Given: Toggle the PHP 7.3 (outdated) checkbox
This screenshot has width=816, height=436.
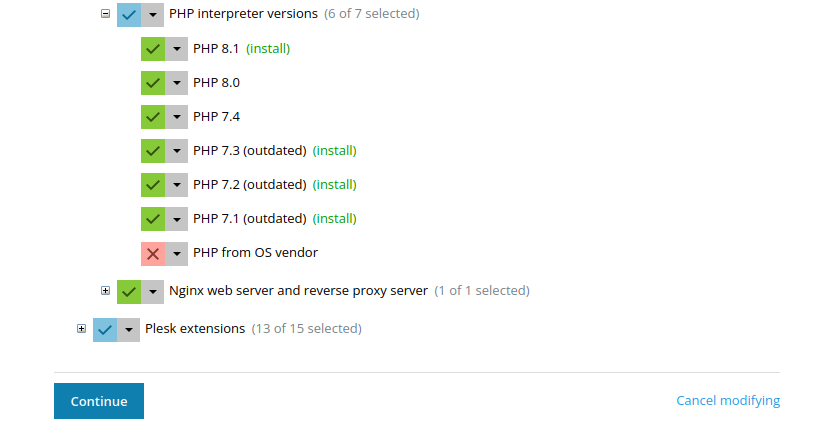Looking at the screenshot, I should [153, 150].
